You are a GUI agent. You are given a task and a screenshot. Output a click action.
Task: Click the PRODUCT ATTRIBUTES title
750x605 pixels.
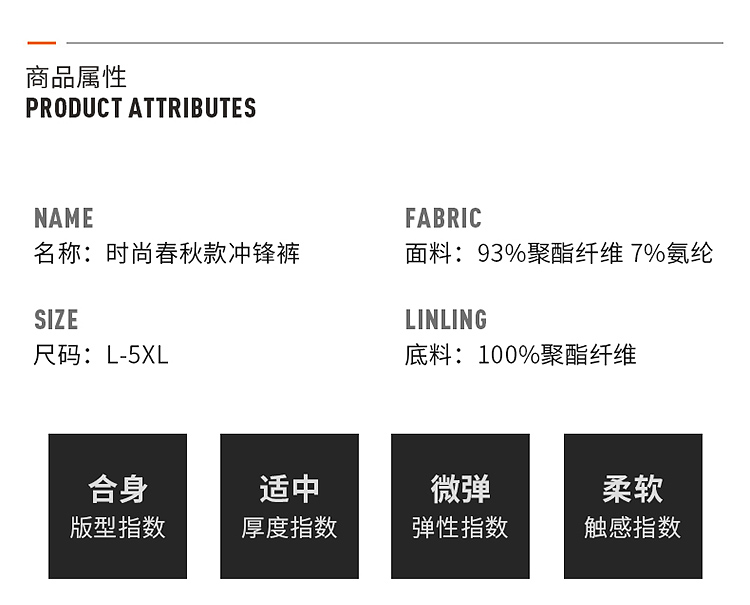[x=141, y=108]
